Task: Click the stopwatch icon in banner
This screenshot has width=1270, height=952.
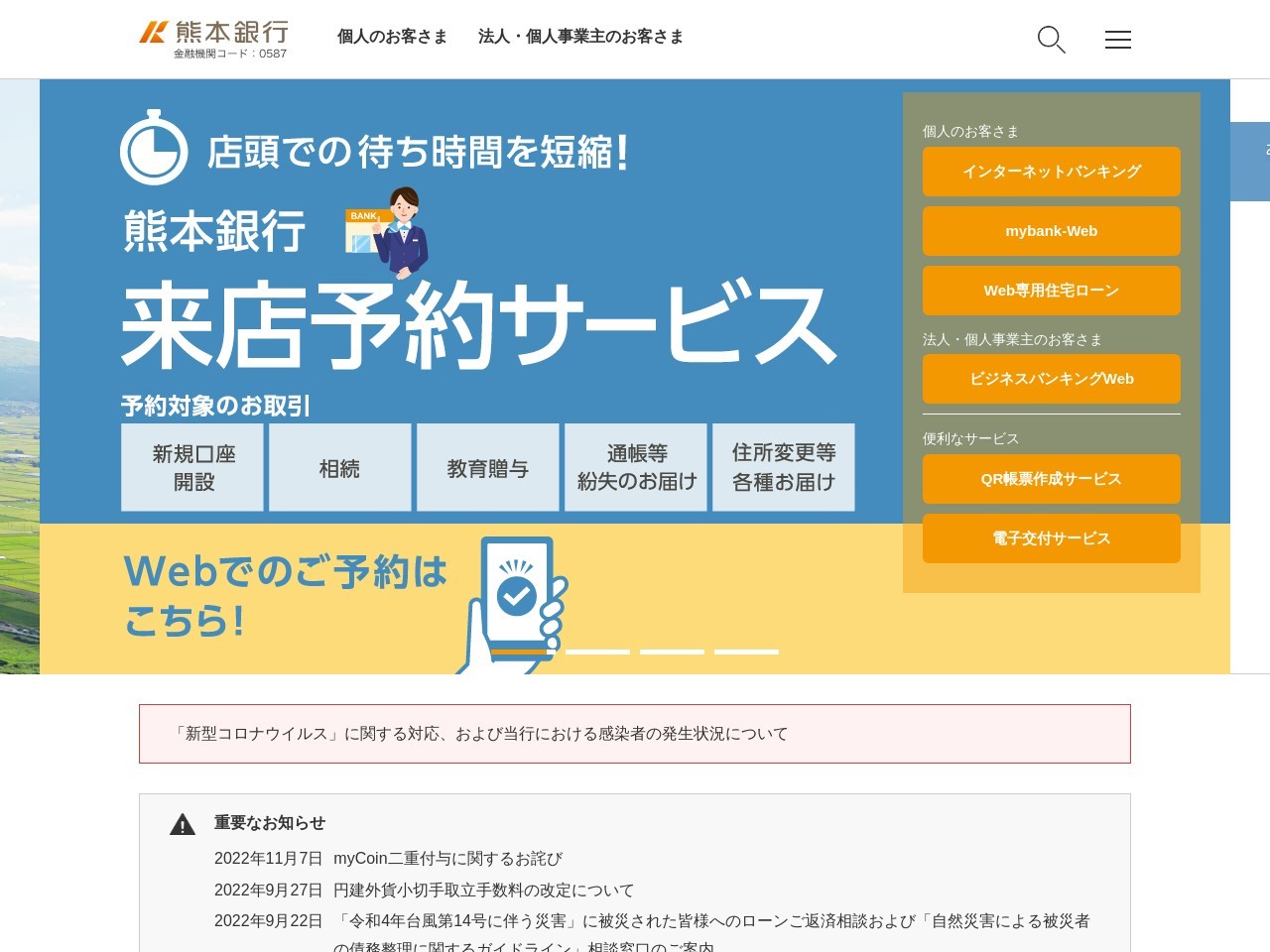Action: pos(154,148)
